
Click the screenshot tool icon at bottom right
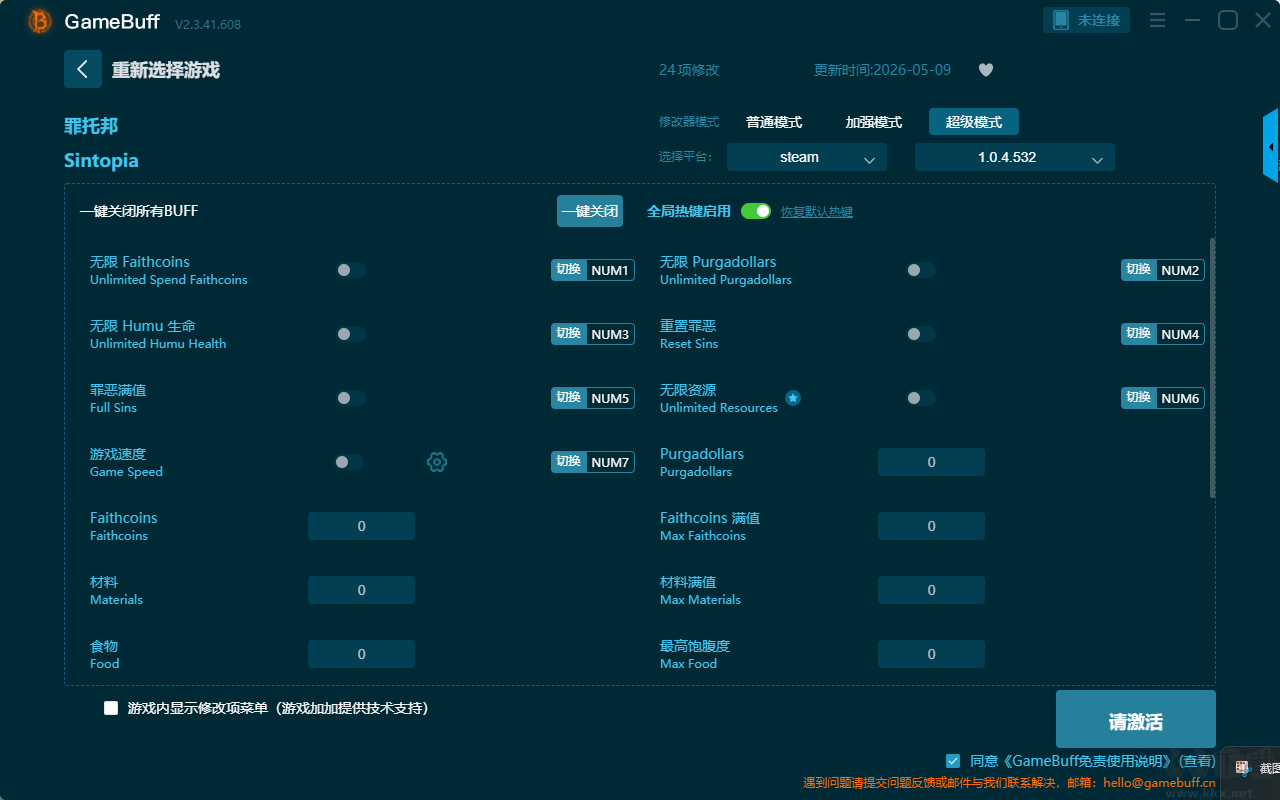1242,768
